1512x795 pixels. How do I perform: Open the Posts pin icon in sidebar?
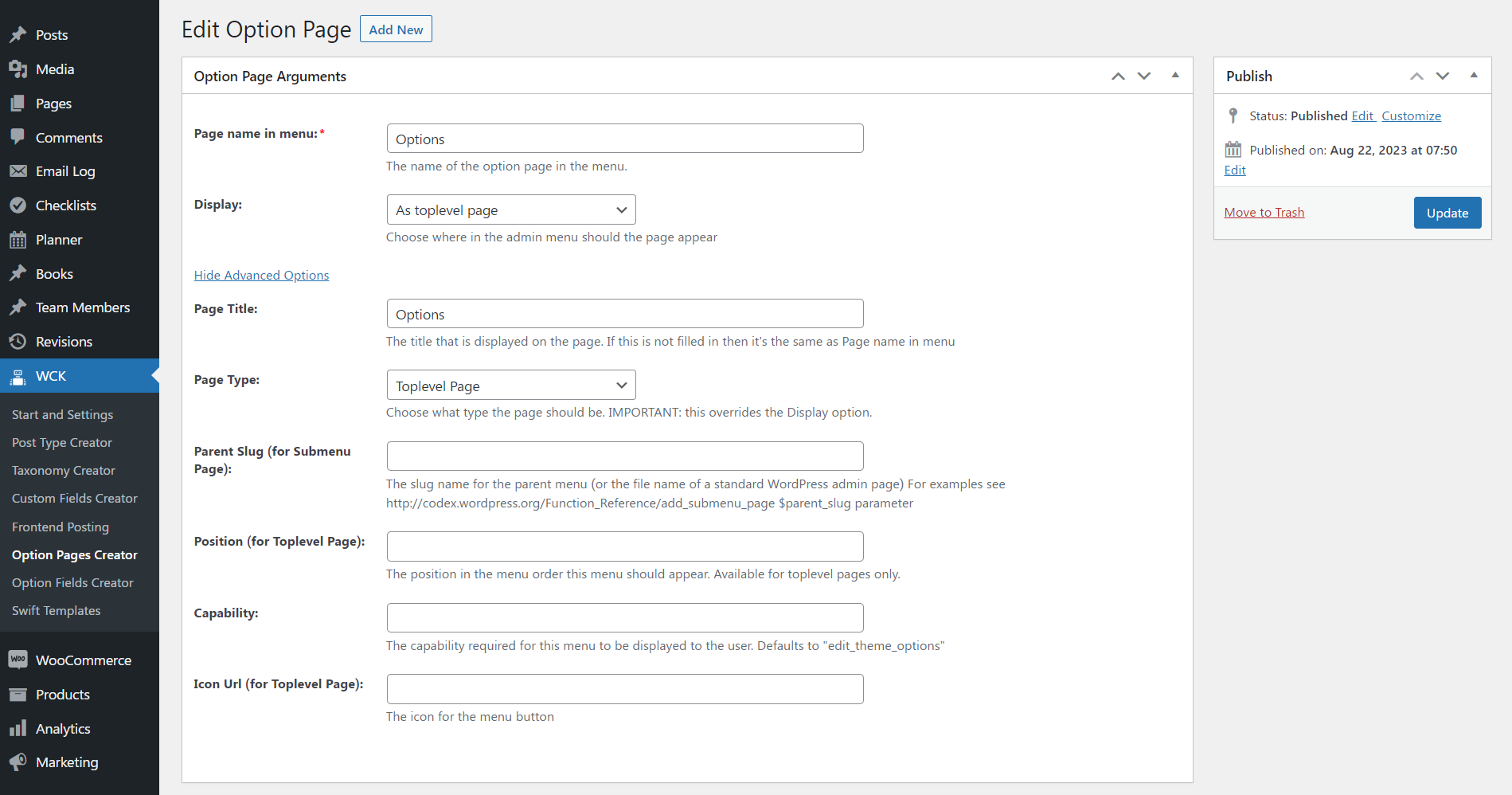click(18, 34)
